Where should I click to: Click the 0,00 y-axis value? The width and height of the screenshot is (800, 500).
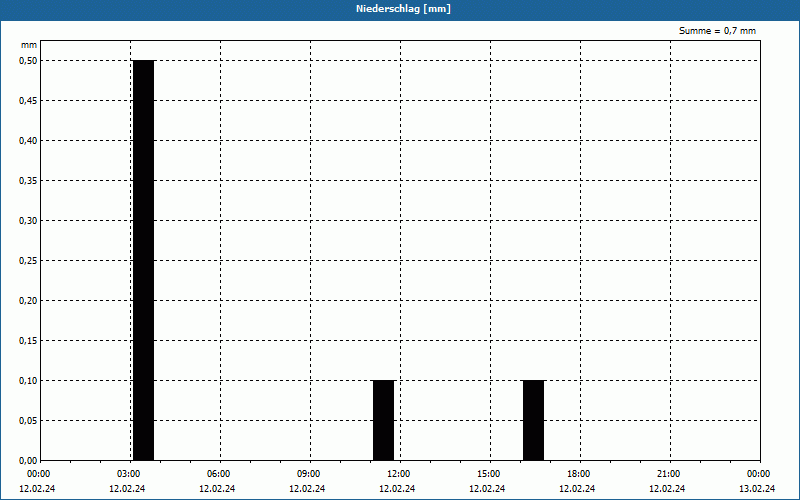coord(28,461)
